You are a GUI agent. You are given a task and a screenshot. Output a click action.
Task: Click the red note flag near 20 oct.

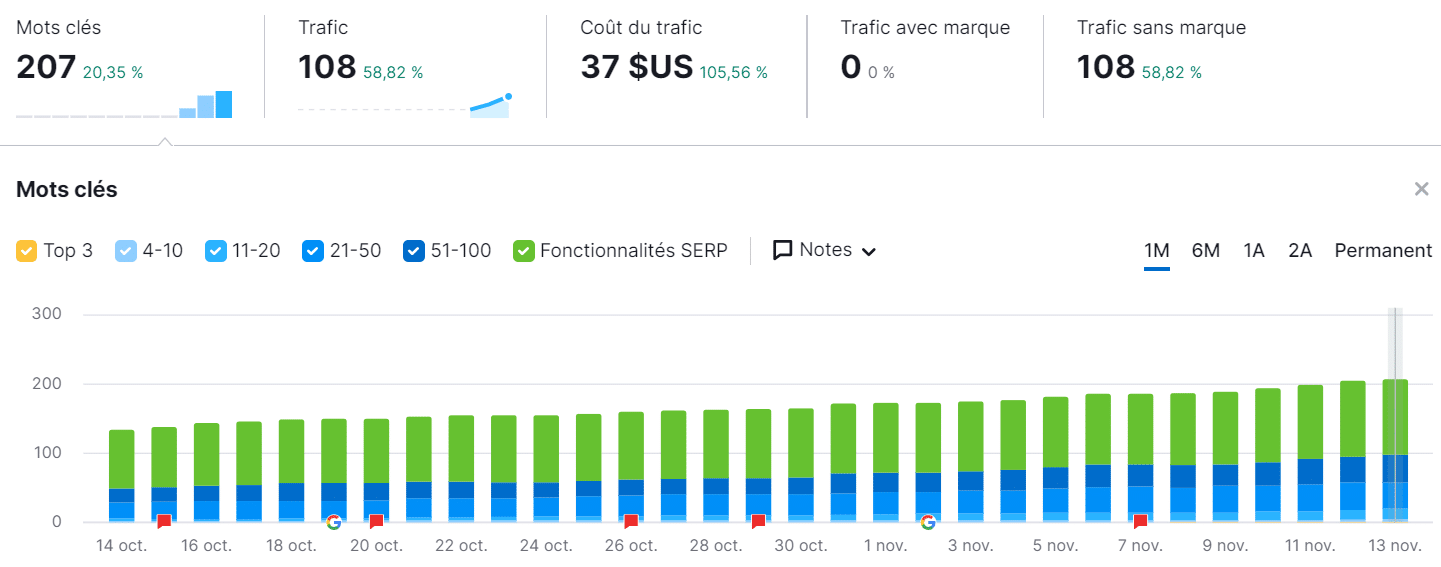pos(376,522)
